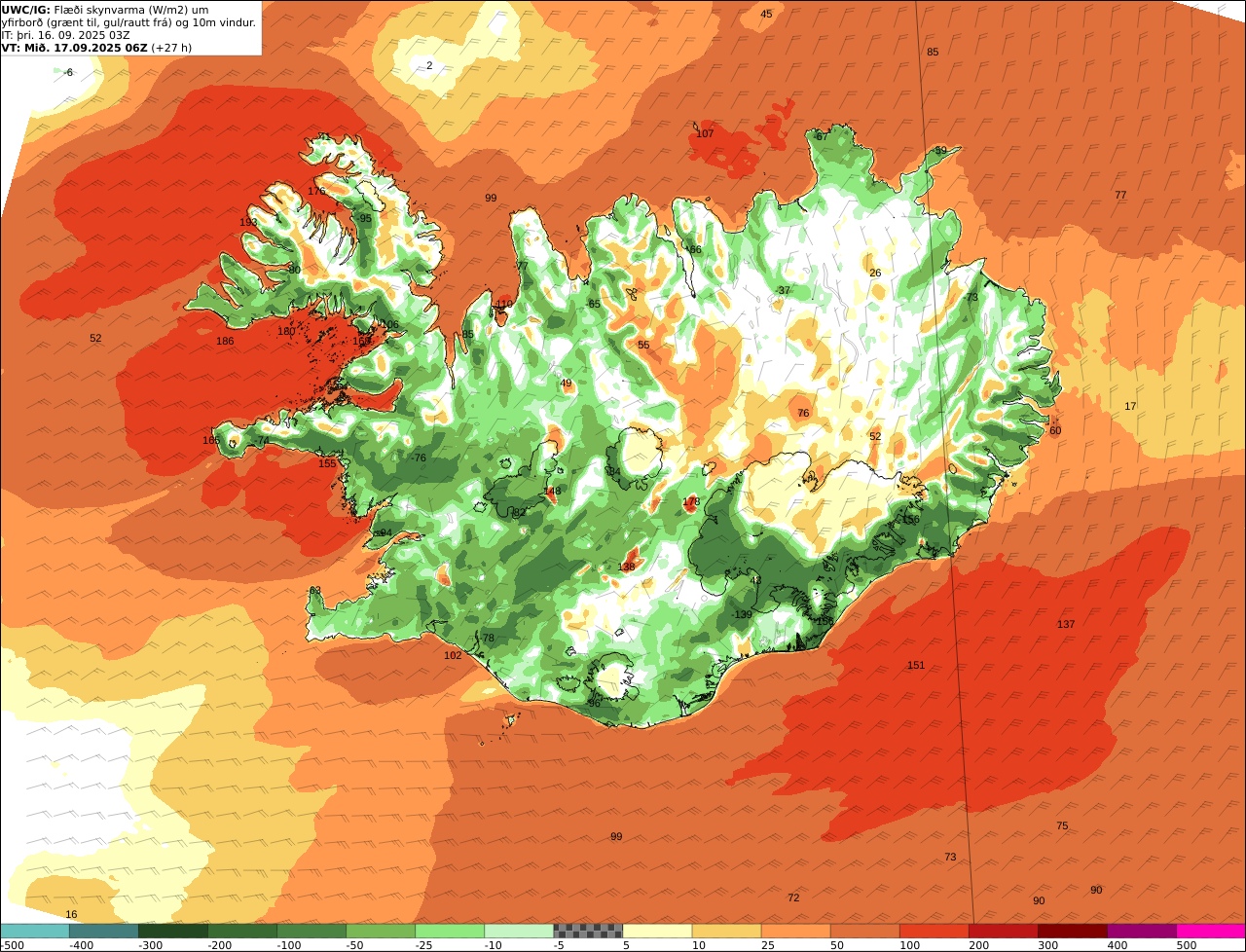Click the map value '148' in the western interior
Viewport: 1246px width, 952px height.
click(x=552, y=492)
